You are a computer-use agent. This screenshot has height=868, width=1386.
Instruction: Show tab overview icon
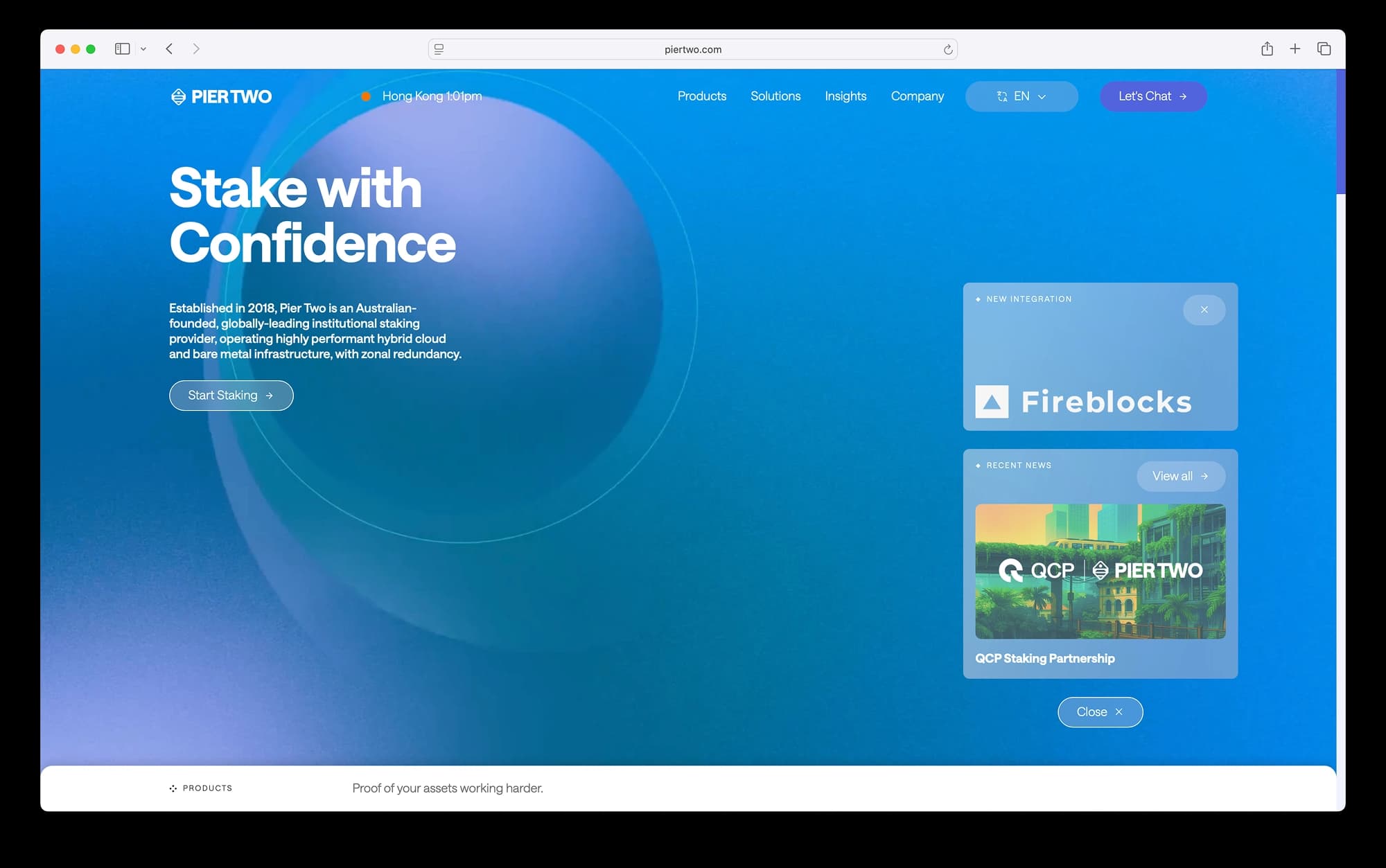tap(1324, 49)
